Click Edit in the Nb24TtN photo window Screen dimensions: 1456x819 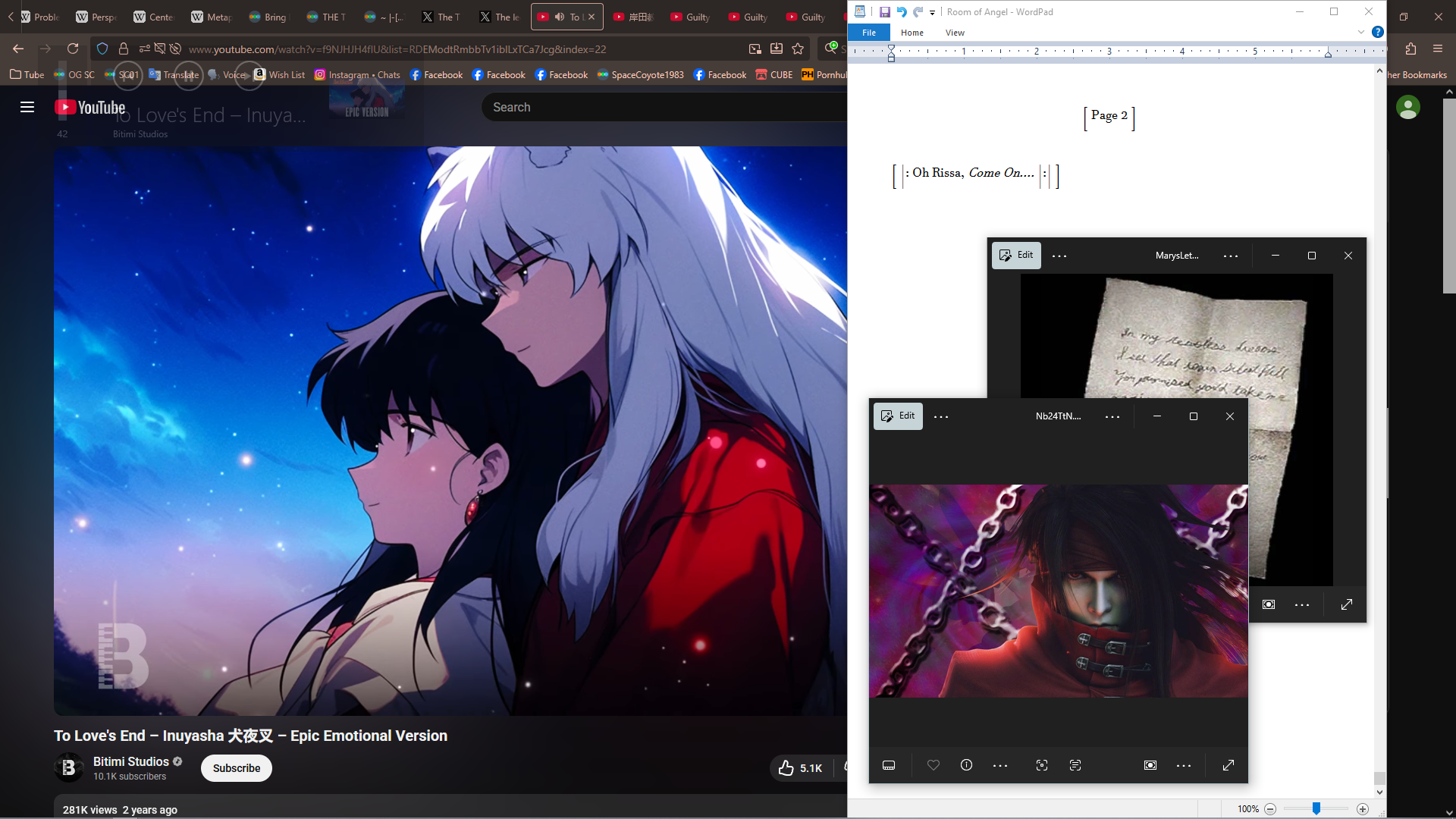pyautogui.click(x=898, y=416)
